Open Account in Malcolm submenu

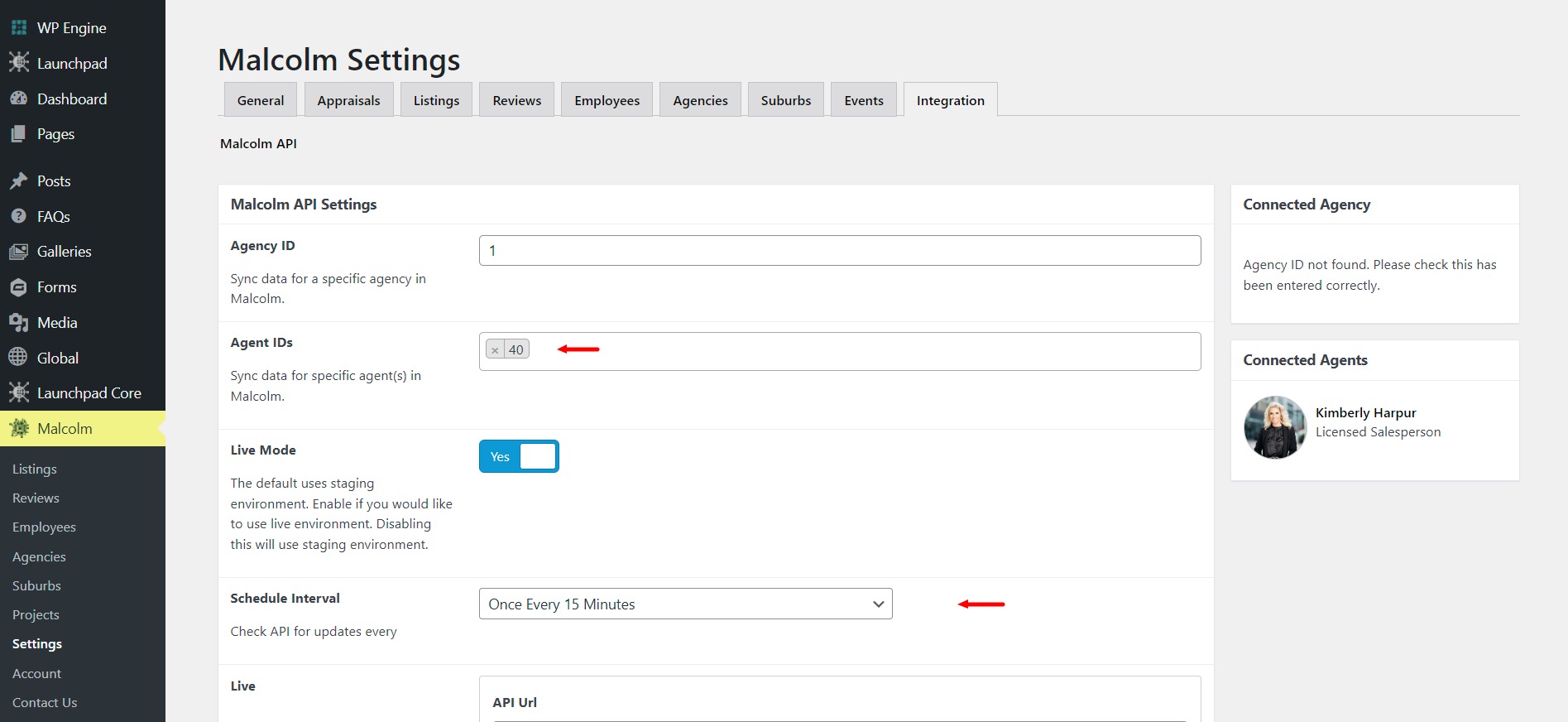coord(36,673)
